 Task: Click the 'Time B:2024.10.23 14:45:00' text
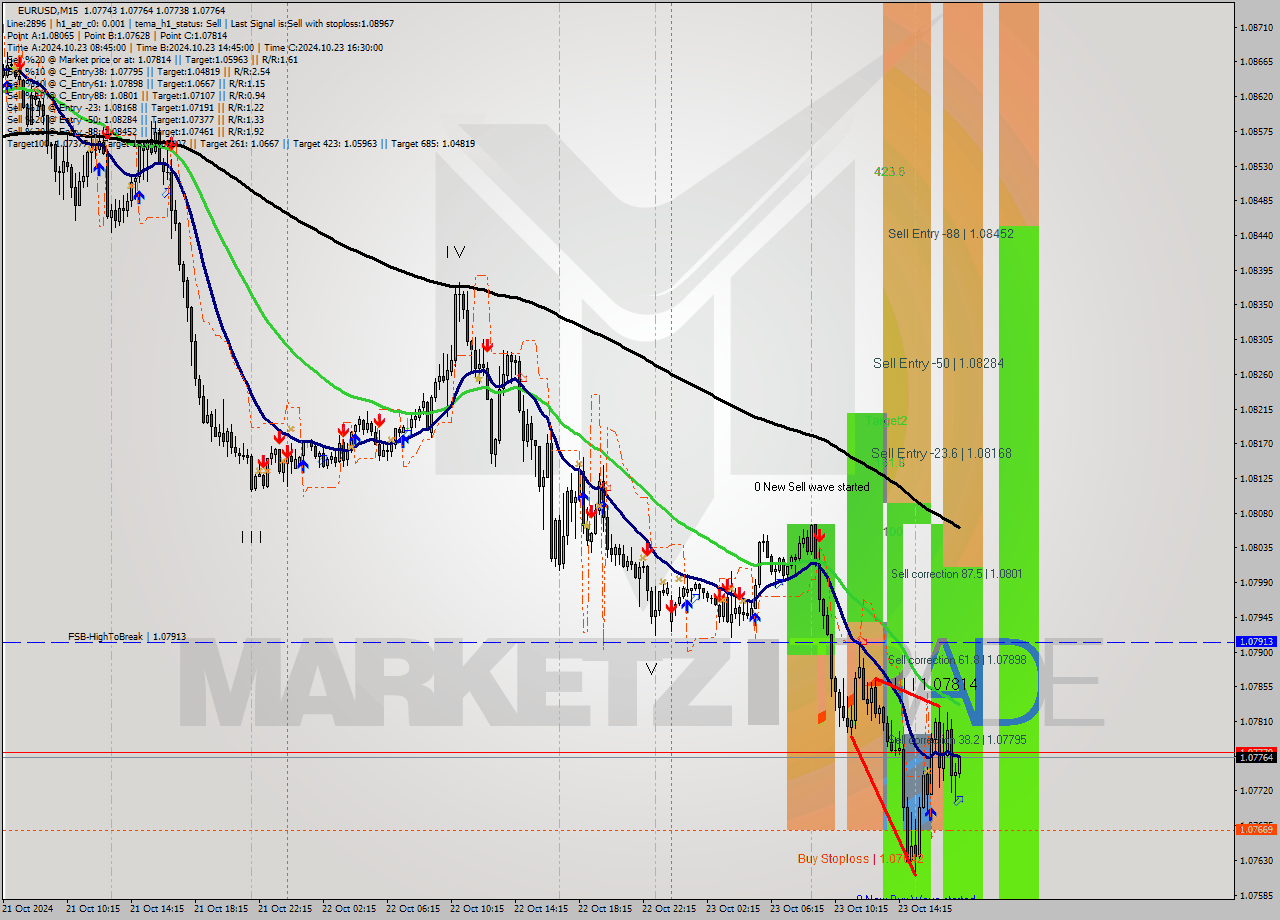[x=194, y=47]
